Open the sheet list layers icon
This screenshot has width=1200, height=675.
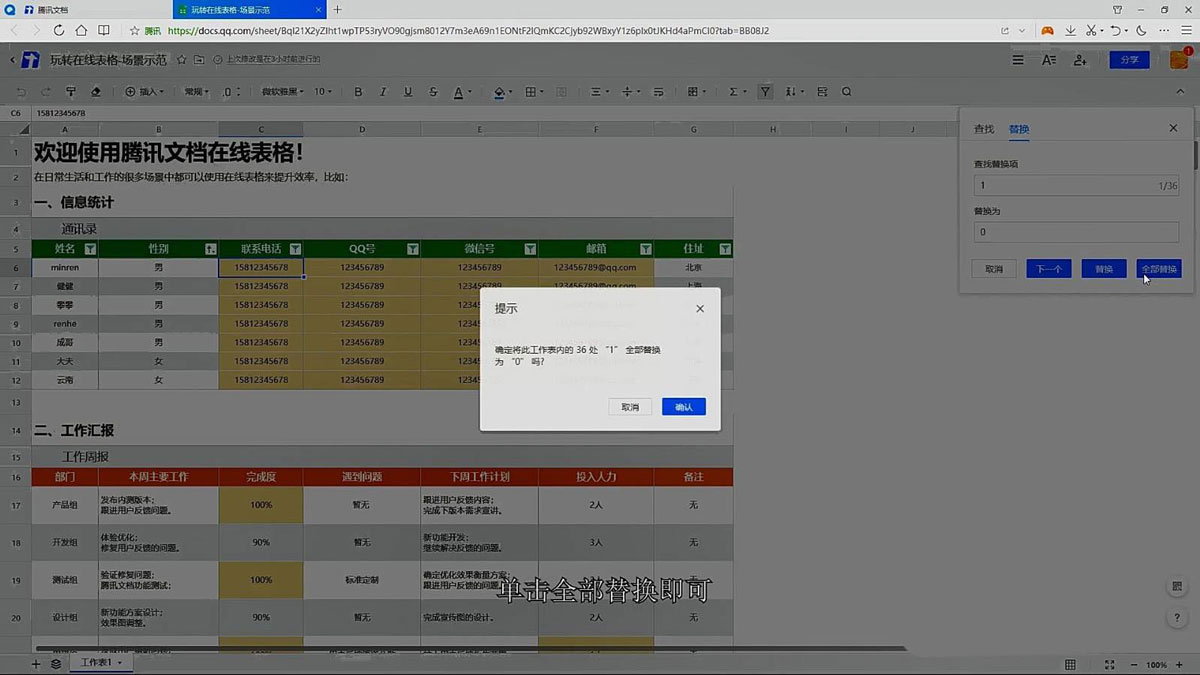point(56,664)
